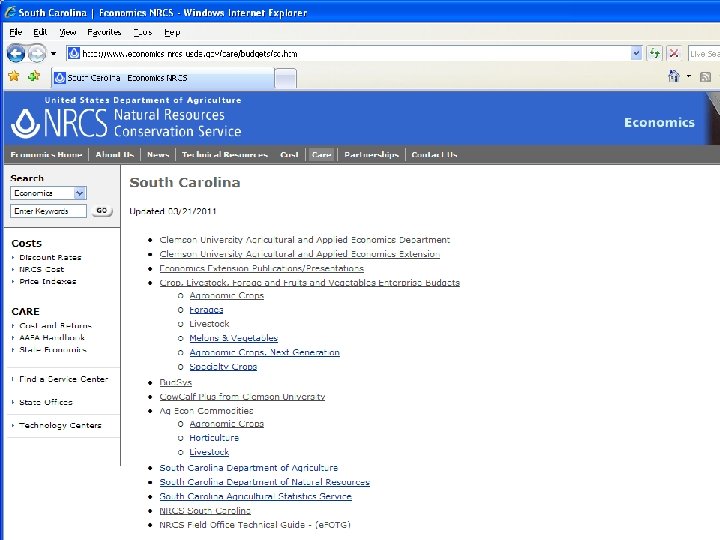Expand the Home button dropdown arrow
This screenshot has width=720, height=540.
(689, 77)
